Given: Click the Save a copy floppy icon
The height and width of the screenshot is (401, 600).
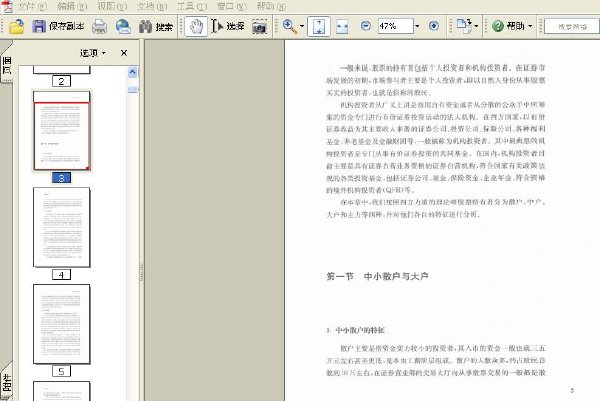Looking at the screenshot, I should [39, 26].
